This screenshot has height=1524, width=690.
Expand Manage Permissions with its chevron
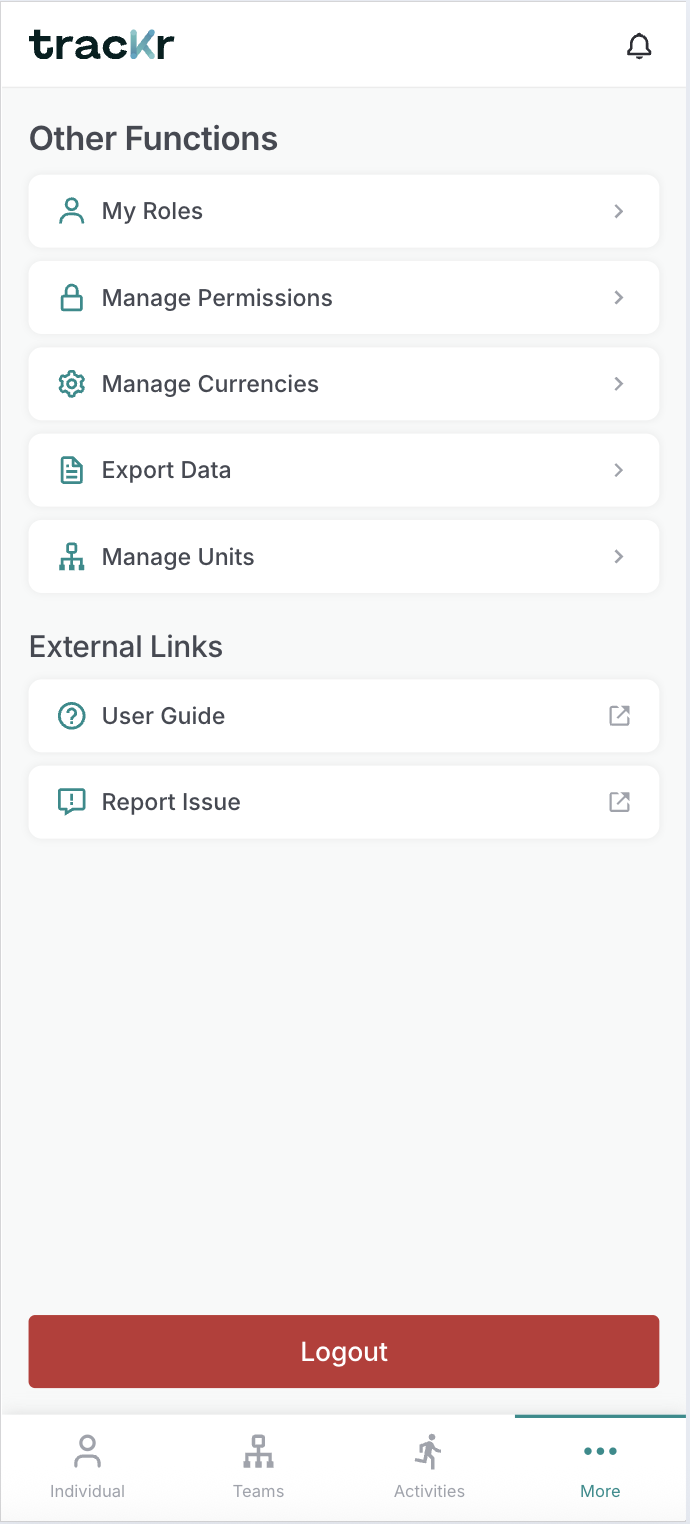pyautogui.click(x=619, y=298)
